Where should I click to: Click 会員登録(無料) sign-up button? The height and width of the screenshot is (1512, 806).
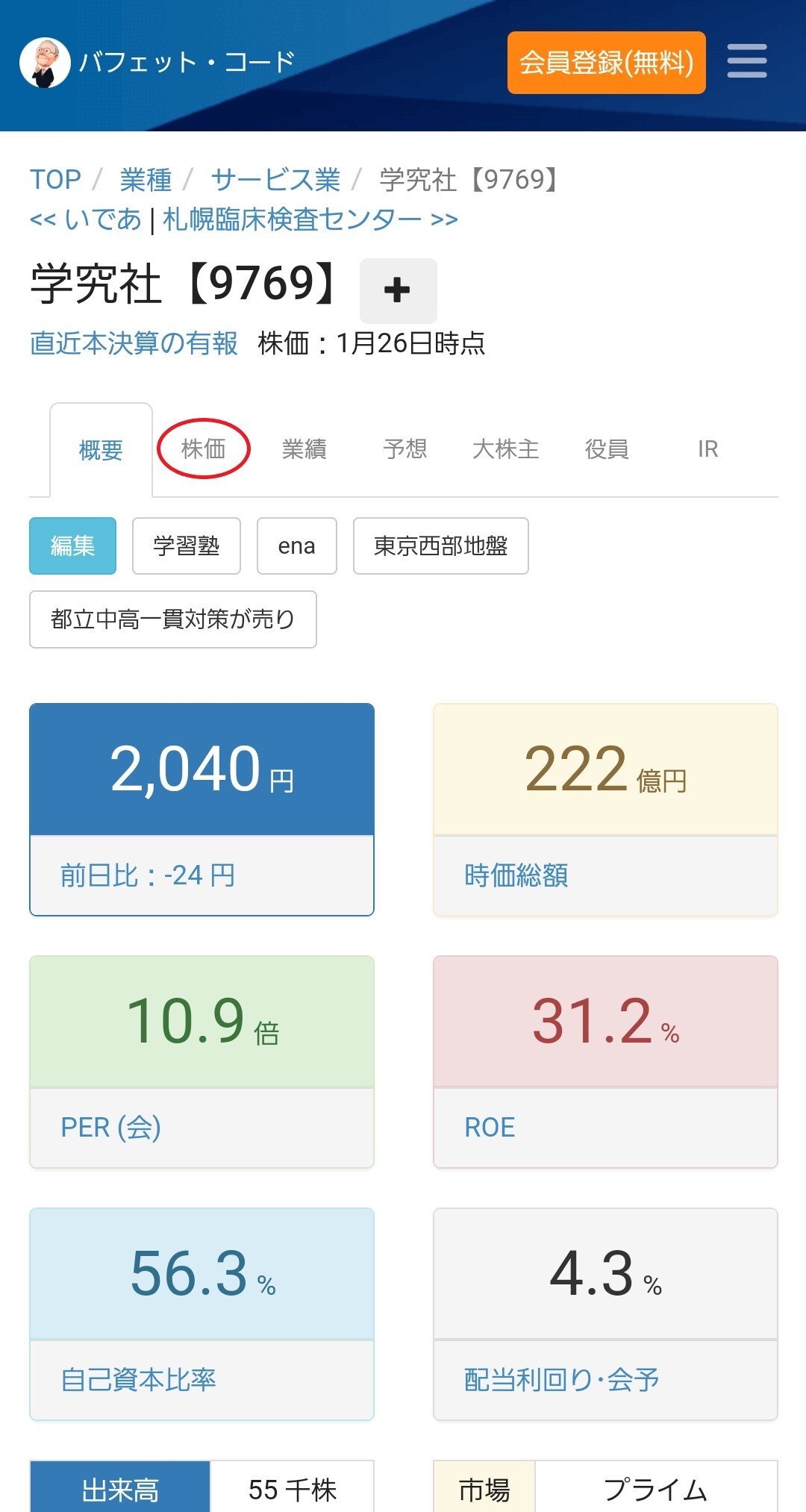(606, 63)
